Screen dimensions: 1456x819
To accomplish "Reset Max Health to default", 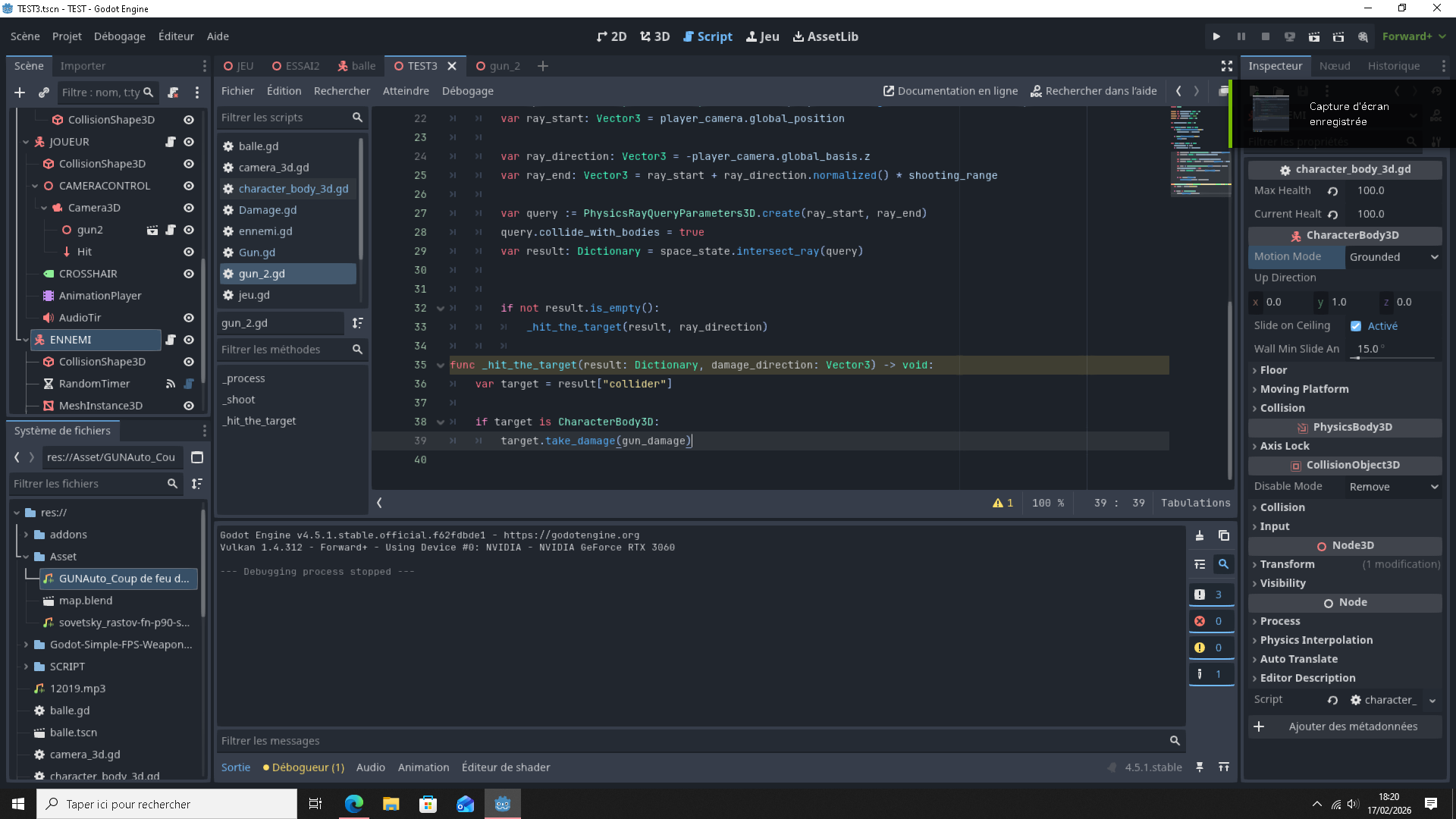I will pyautogui.click(x=1332, y=191).
